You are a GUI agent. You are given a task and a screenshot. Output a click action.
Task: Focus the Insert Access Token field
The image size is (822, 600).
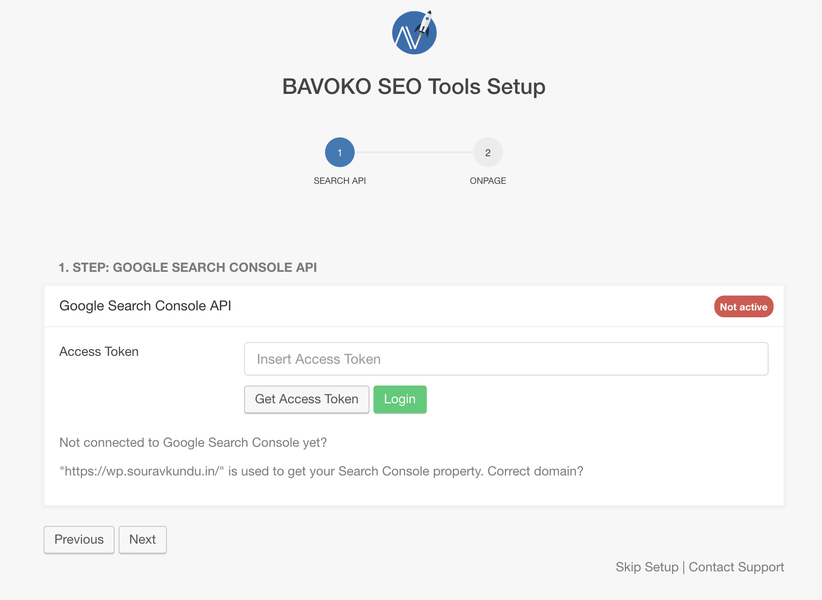506,359
